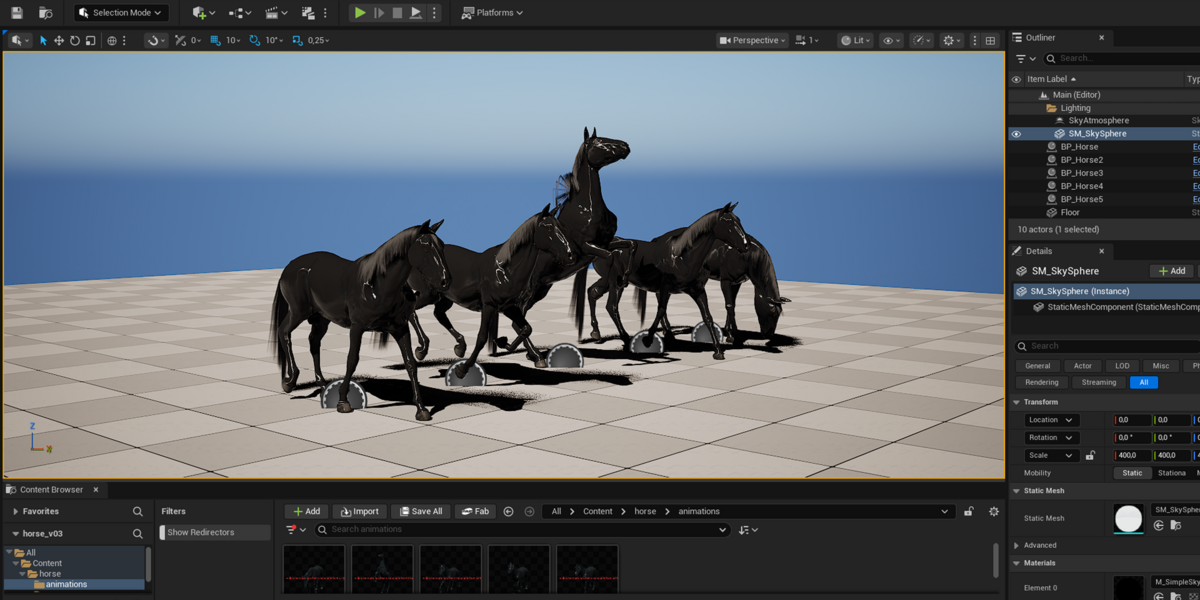
Task: Click the Import button
Action: coord(359,511)
